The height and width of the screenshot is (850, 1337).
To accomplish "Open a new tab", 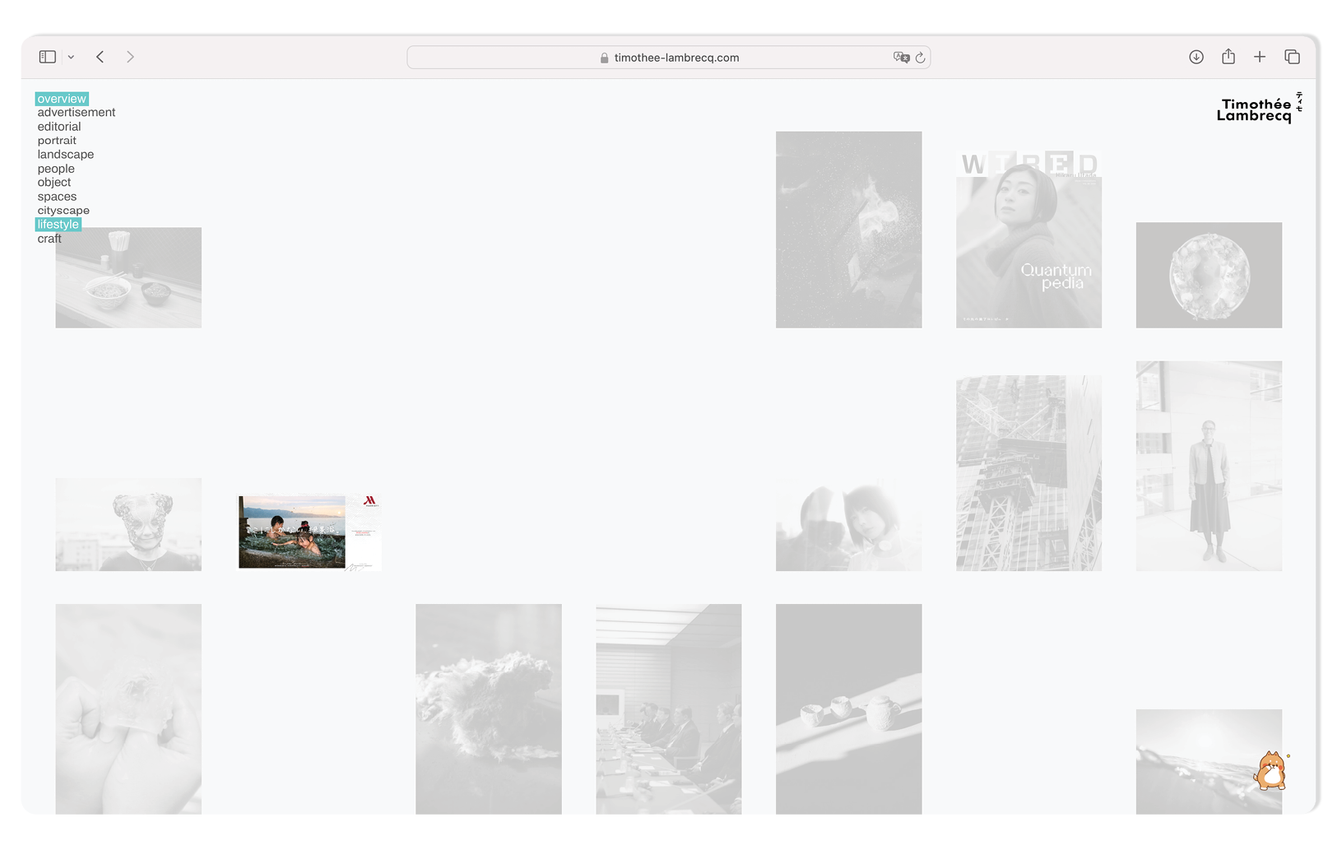I will (1260, 57).
